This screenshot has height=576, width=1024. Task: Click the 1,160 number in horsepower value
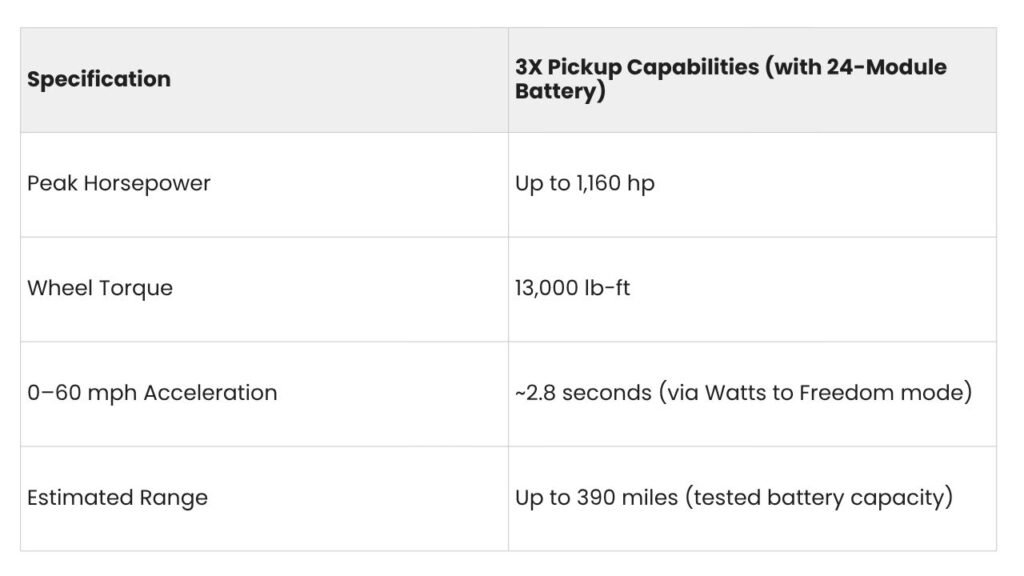[x=598, y=184]
